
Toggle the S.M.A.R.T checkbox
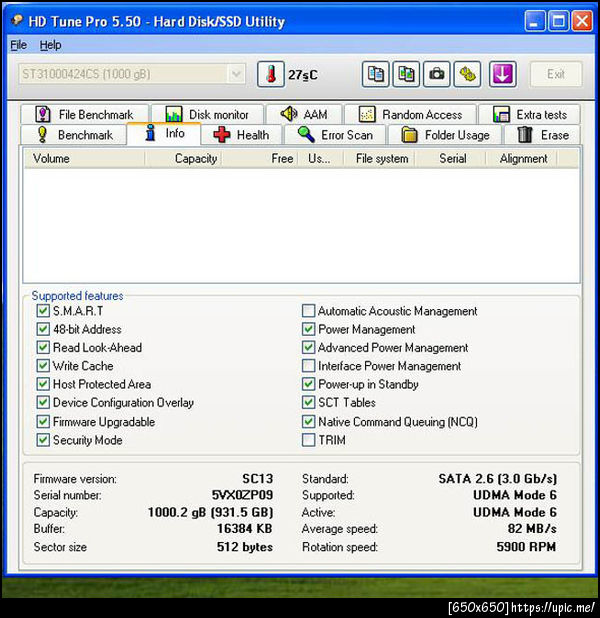(x=43, y=311)
